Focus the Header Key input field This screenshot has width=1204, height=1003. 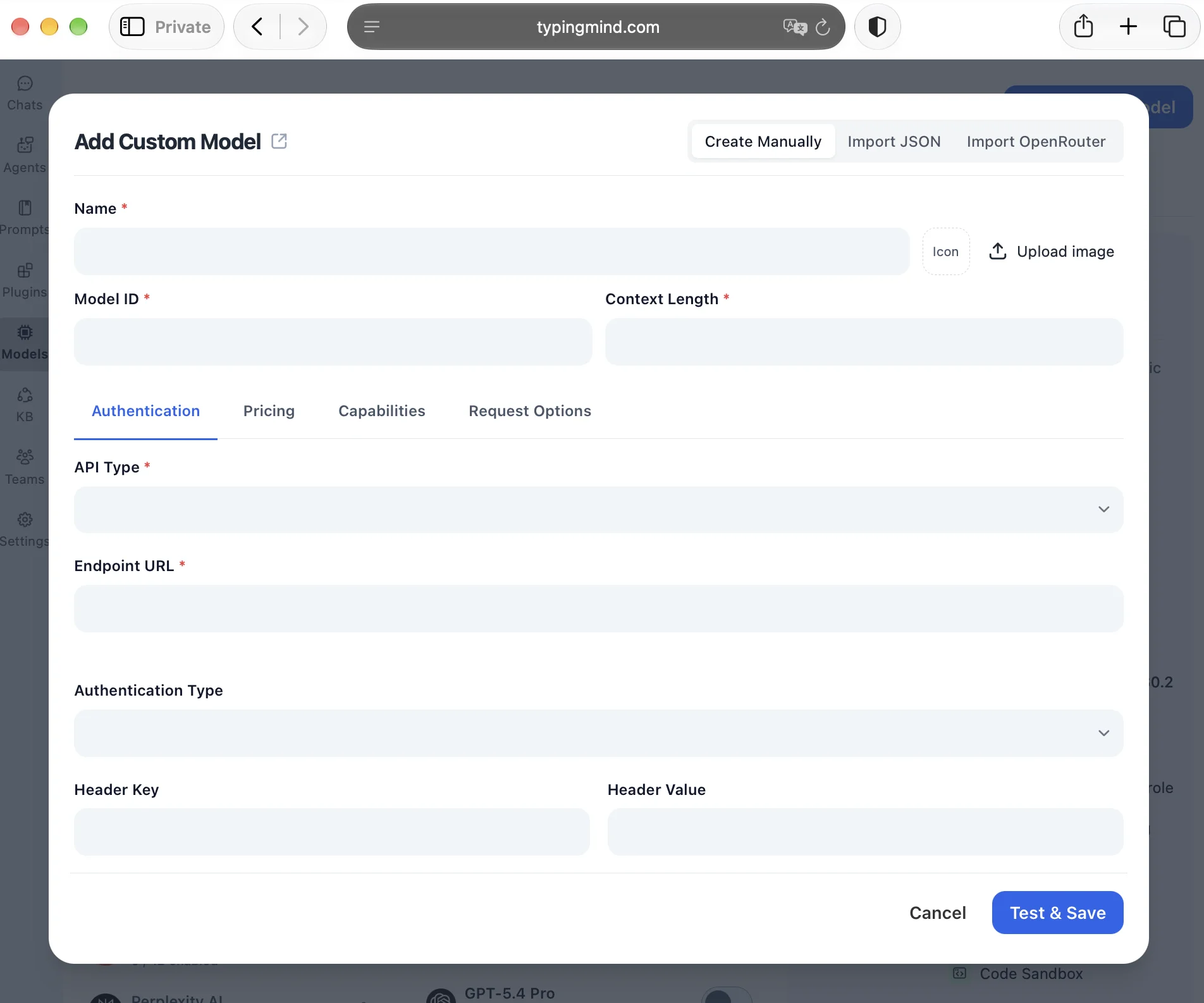coord(331,832)
